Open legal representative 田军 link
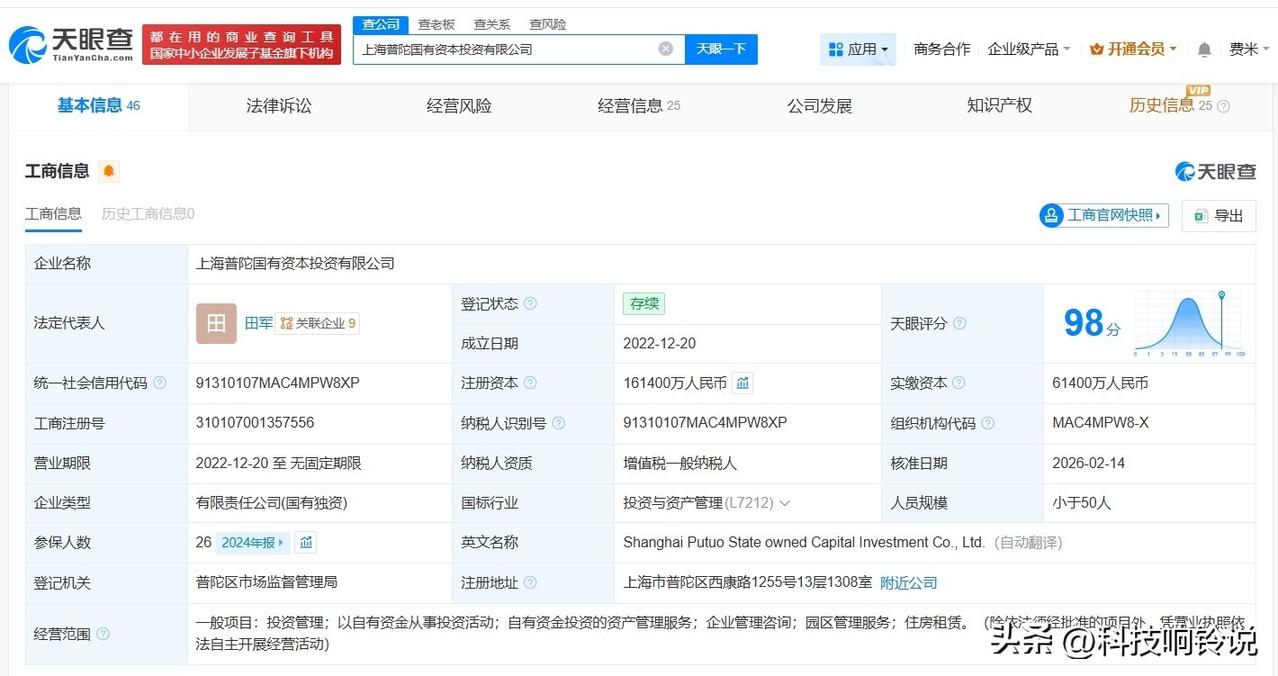This screenshot has width=1278, height=676. tap(259, 323)
